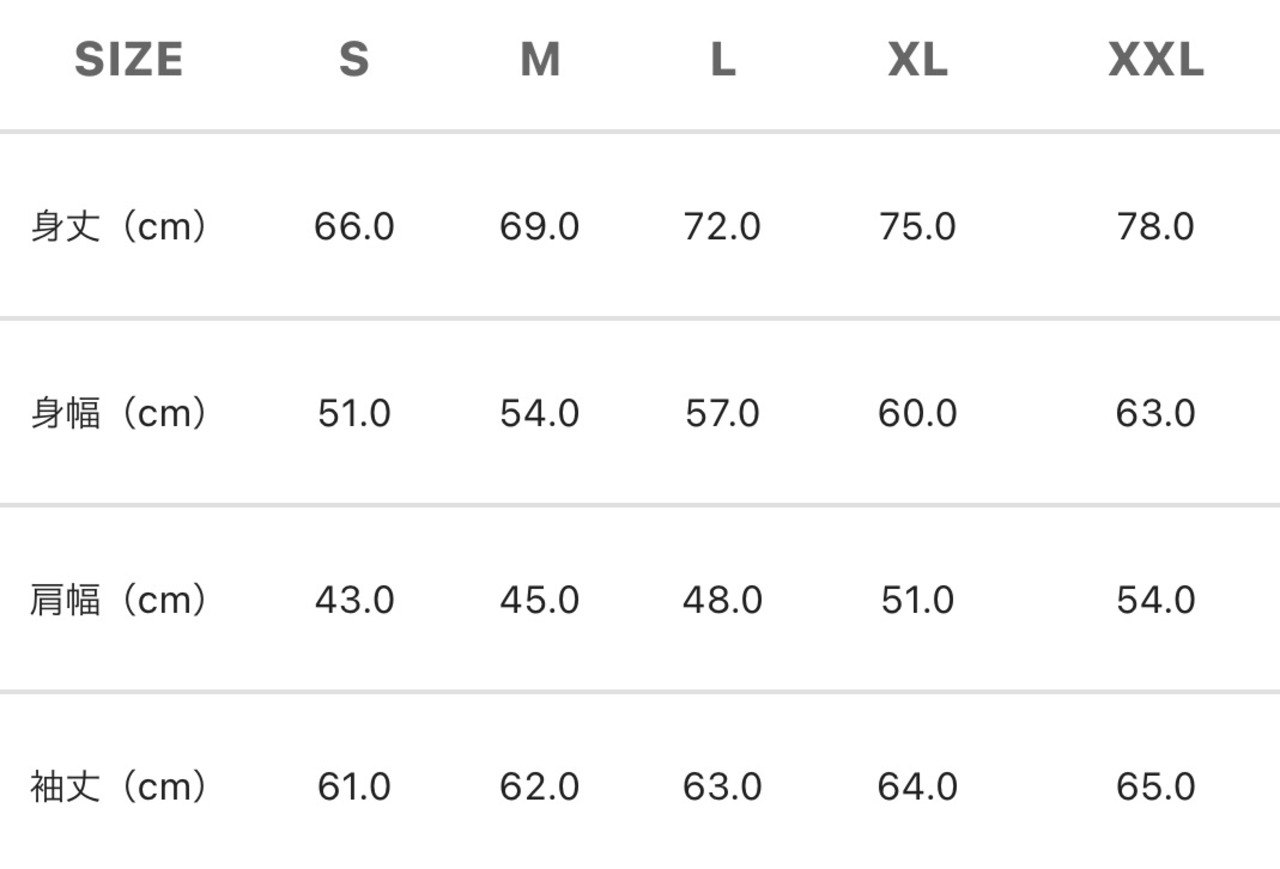Click the XXL size column header
Screen dimensions: 1280x869
[x=1156, y=60]
